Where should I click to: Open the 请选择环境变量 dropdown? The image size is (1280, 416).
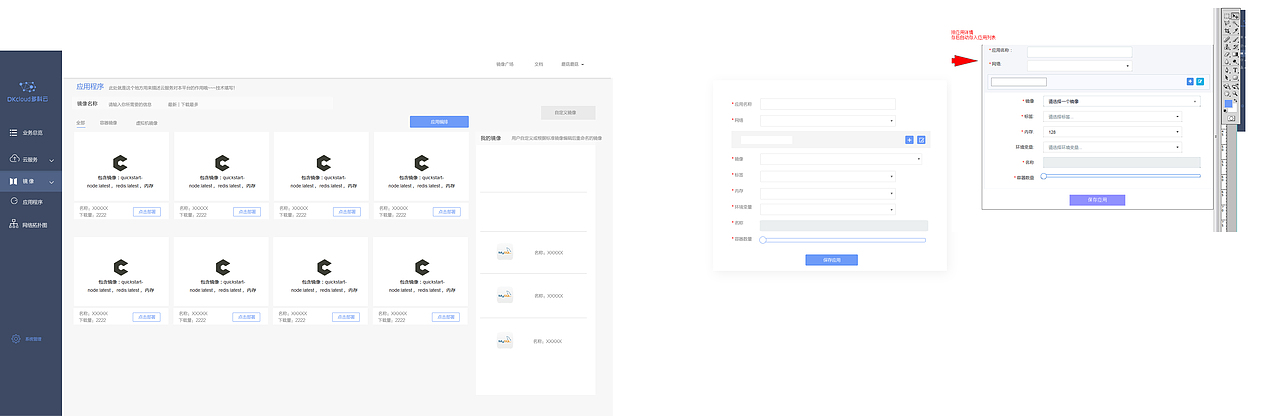click(x=1112, y=146)
